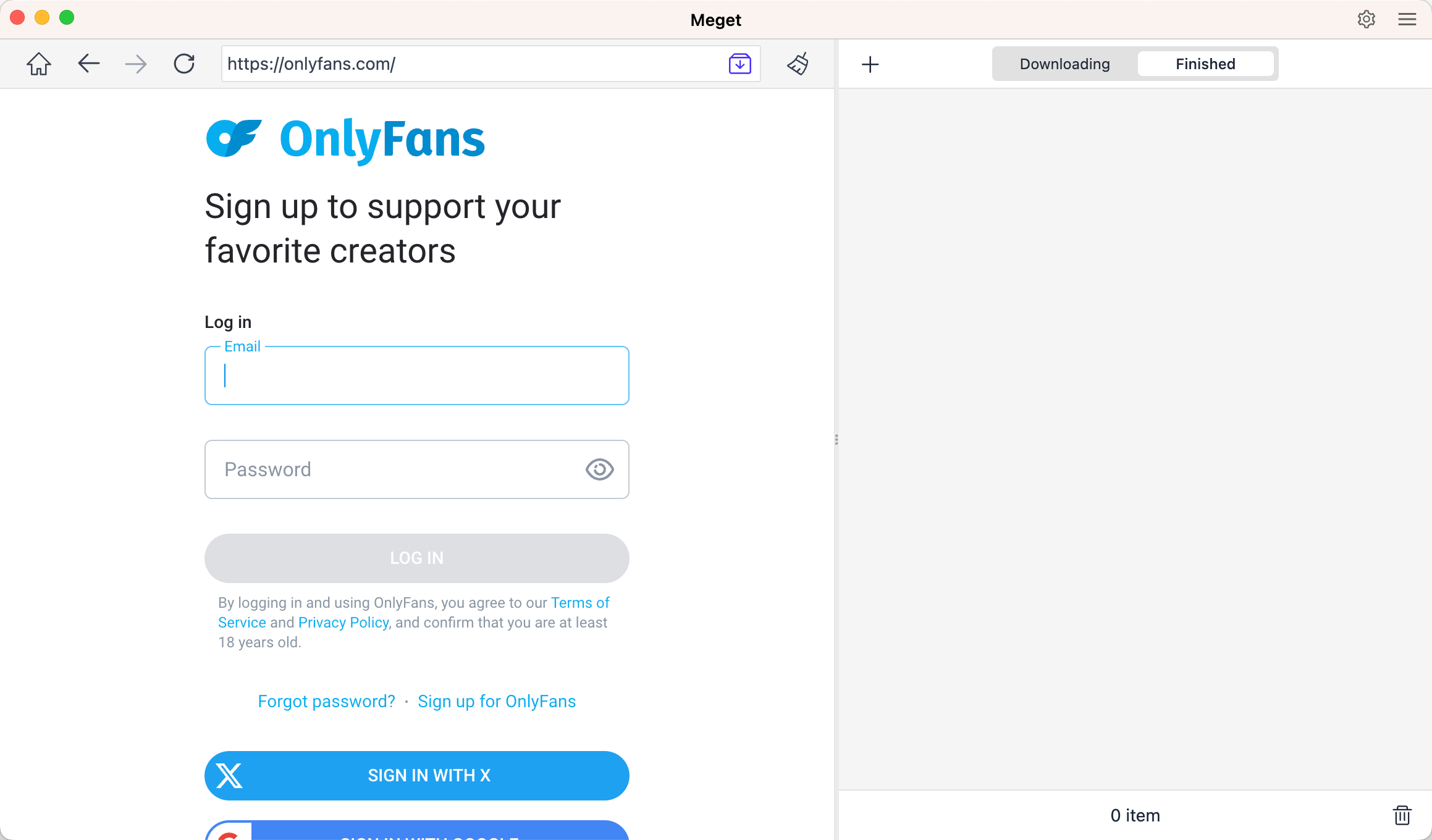Viewport: 1432px width, 840px height.
Task: Click the trash icon to clear finished downloads
Action: coord(1402,815)
